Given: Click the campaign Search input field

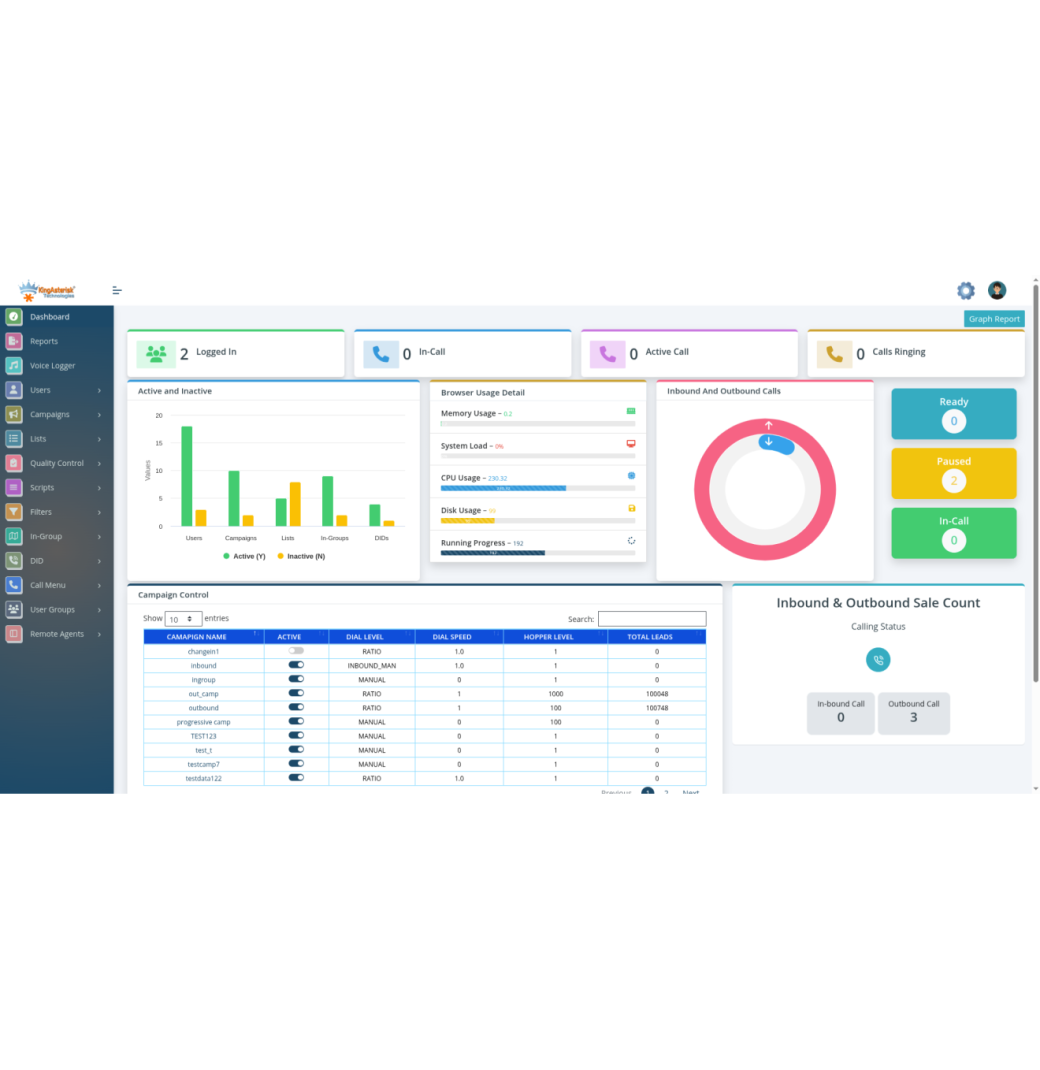Looking at the screenshot, I should (x=652, y=619).
